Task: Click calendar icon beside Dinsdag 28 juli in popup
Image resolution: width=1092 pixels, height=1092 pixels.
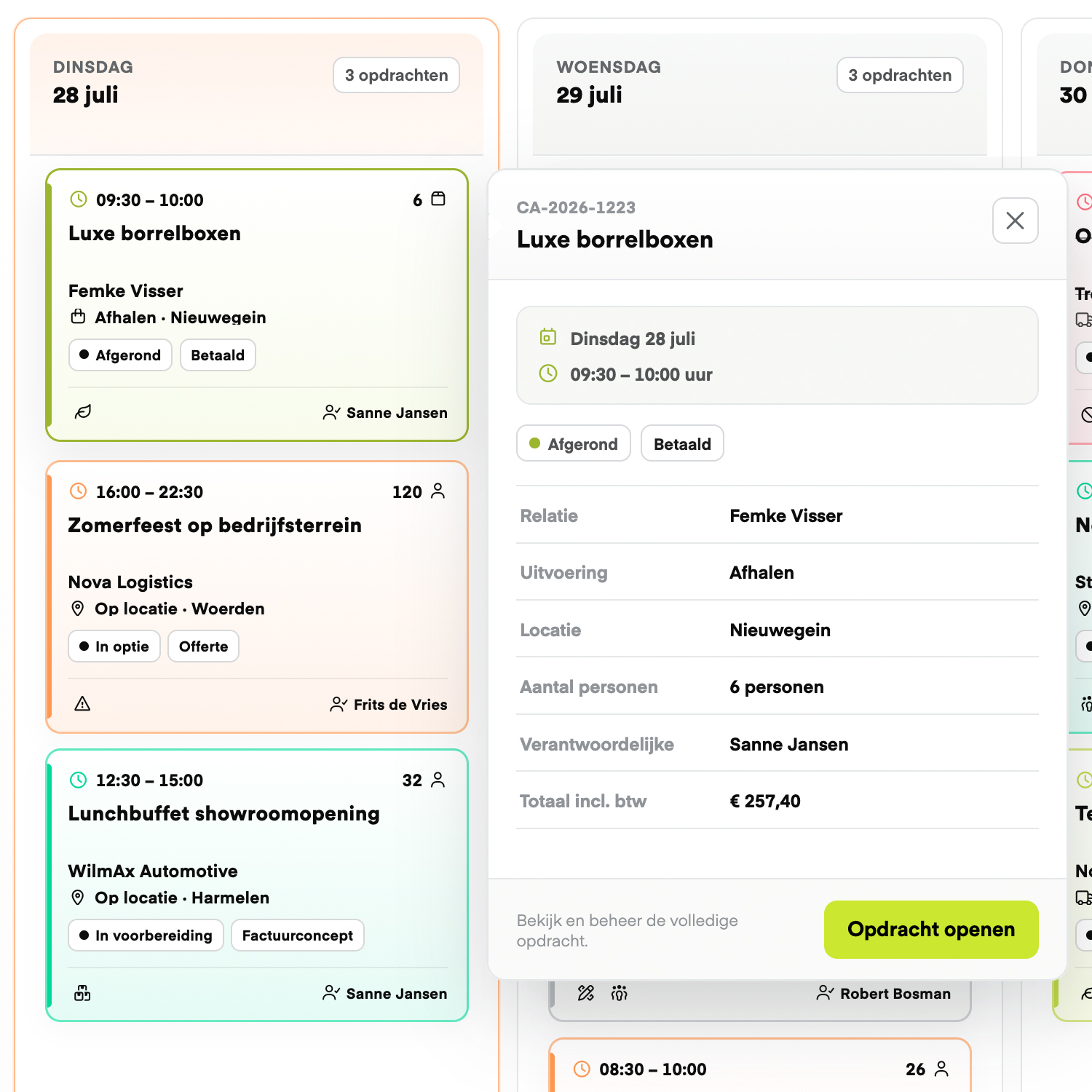Action: tap(548, 337)
